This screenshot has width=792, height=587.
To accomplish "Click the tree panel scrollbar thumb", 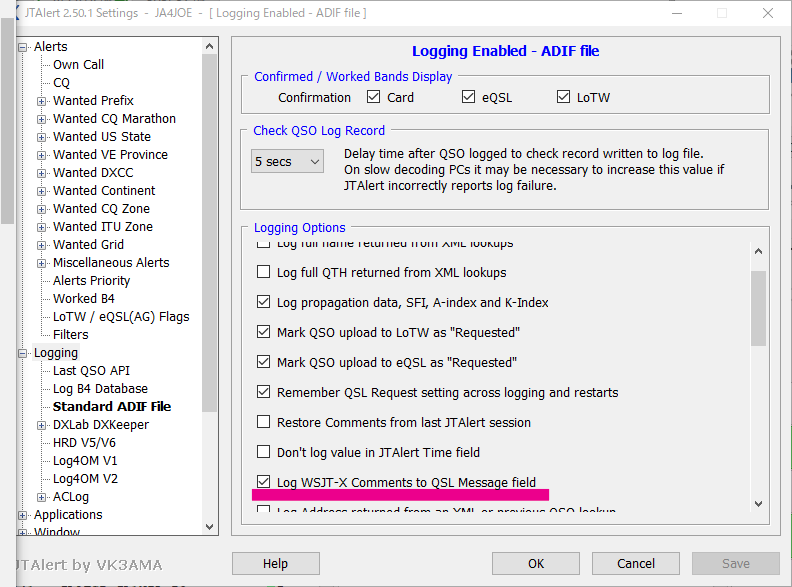I will click(210, 233).
